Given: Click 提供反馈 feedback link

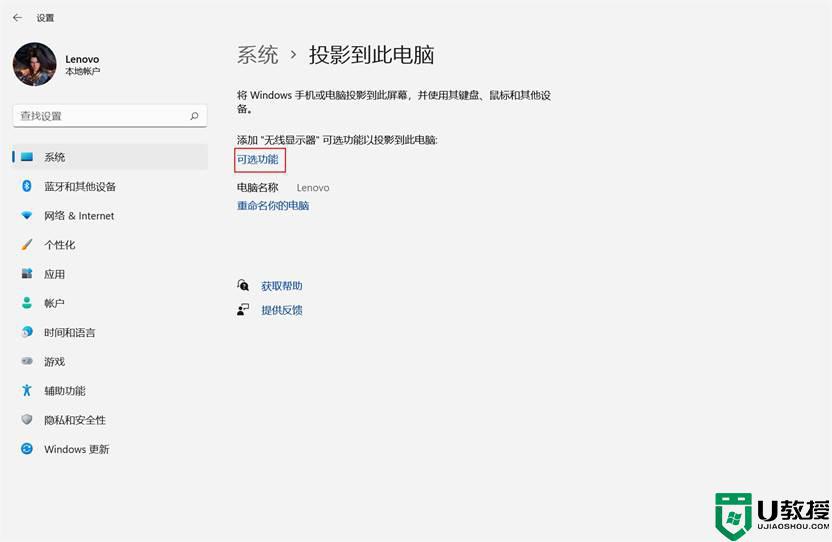Looking at the screenshot, I should click(x=281, y=310).
